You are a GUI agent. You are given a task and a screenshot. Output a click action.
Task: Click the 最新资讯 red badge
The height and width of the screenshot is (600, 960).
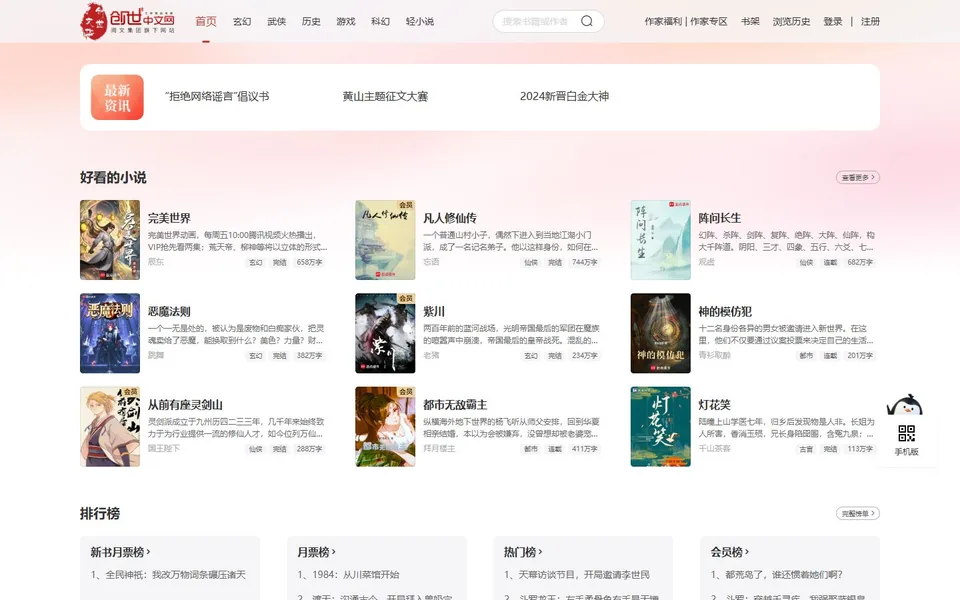(x=118, y=97)
